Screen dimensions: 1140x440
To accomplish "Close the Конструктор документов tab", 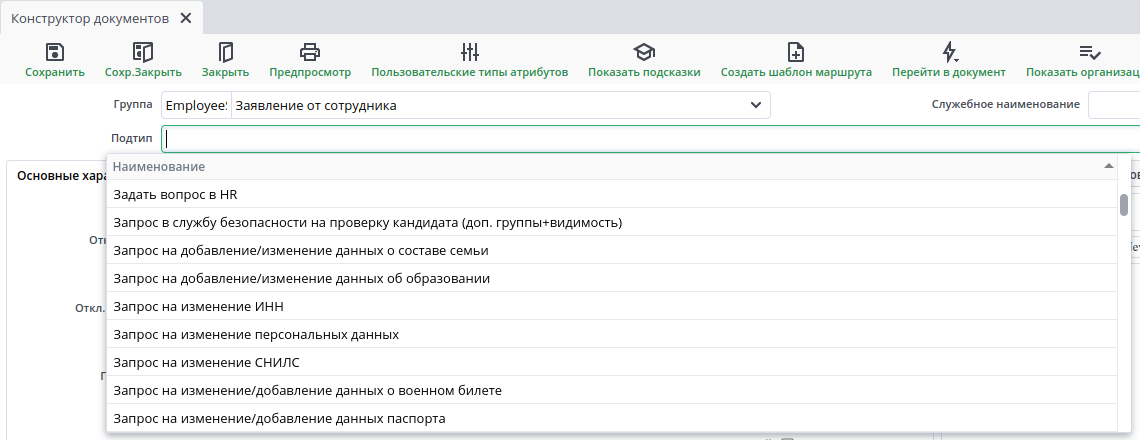I will click(186, 18).
